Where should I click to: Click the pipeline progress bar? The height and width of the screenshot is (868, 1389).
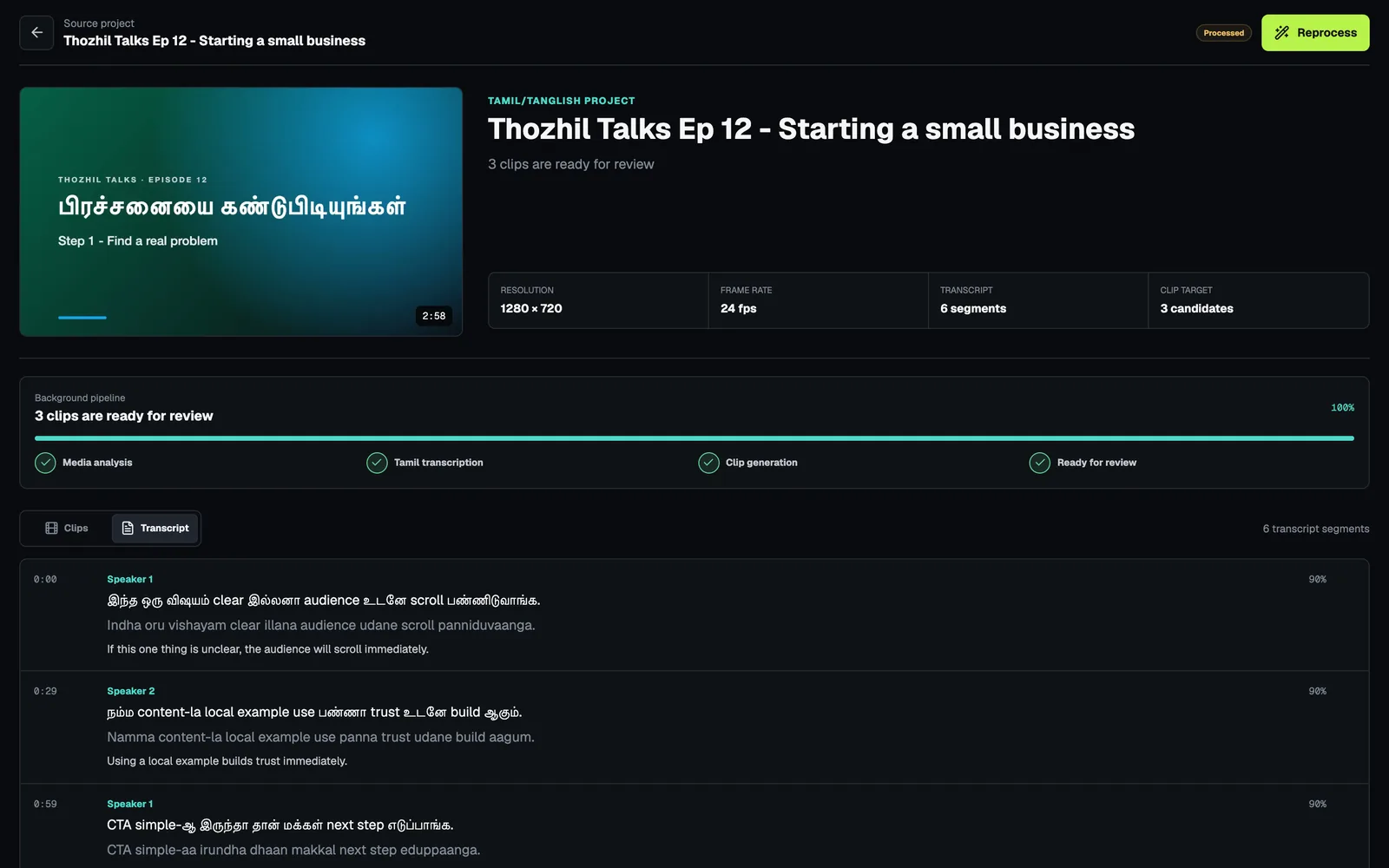coord(694,438)
